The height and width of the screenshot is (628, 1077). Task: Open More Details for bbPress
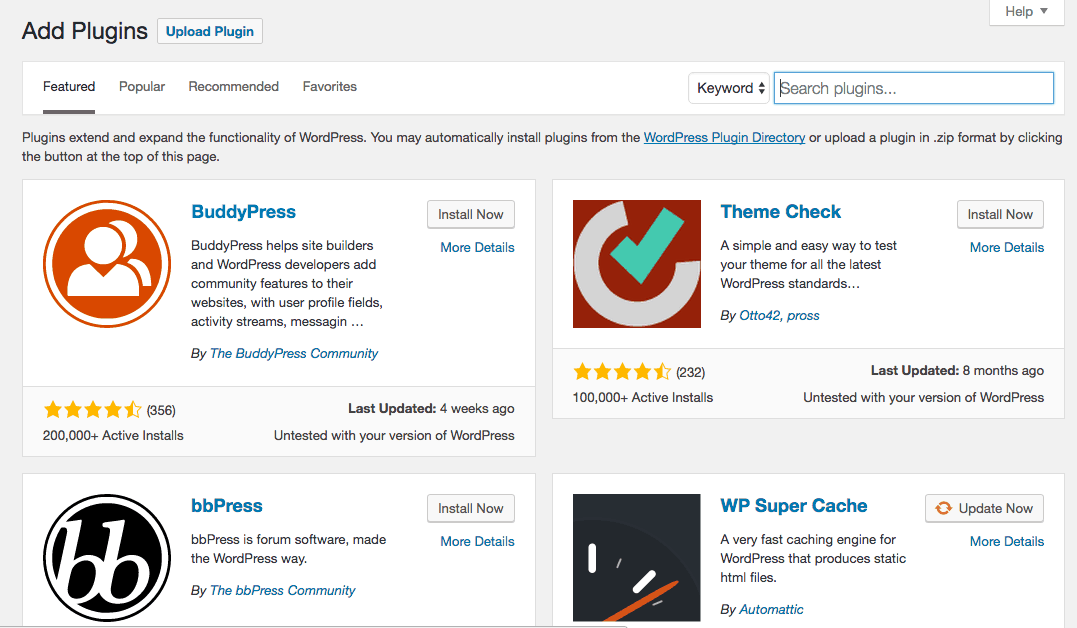click(x=477, y=541)
